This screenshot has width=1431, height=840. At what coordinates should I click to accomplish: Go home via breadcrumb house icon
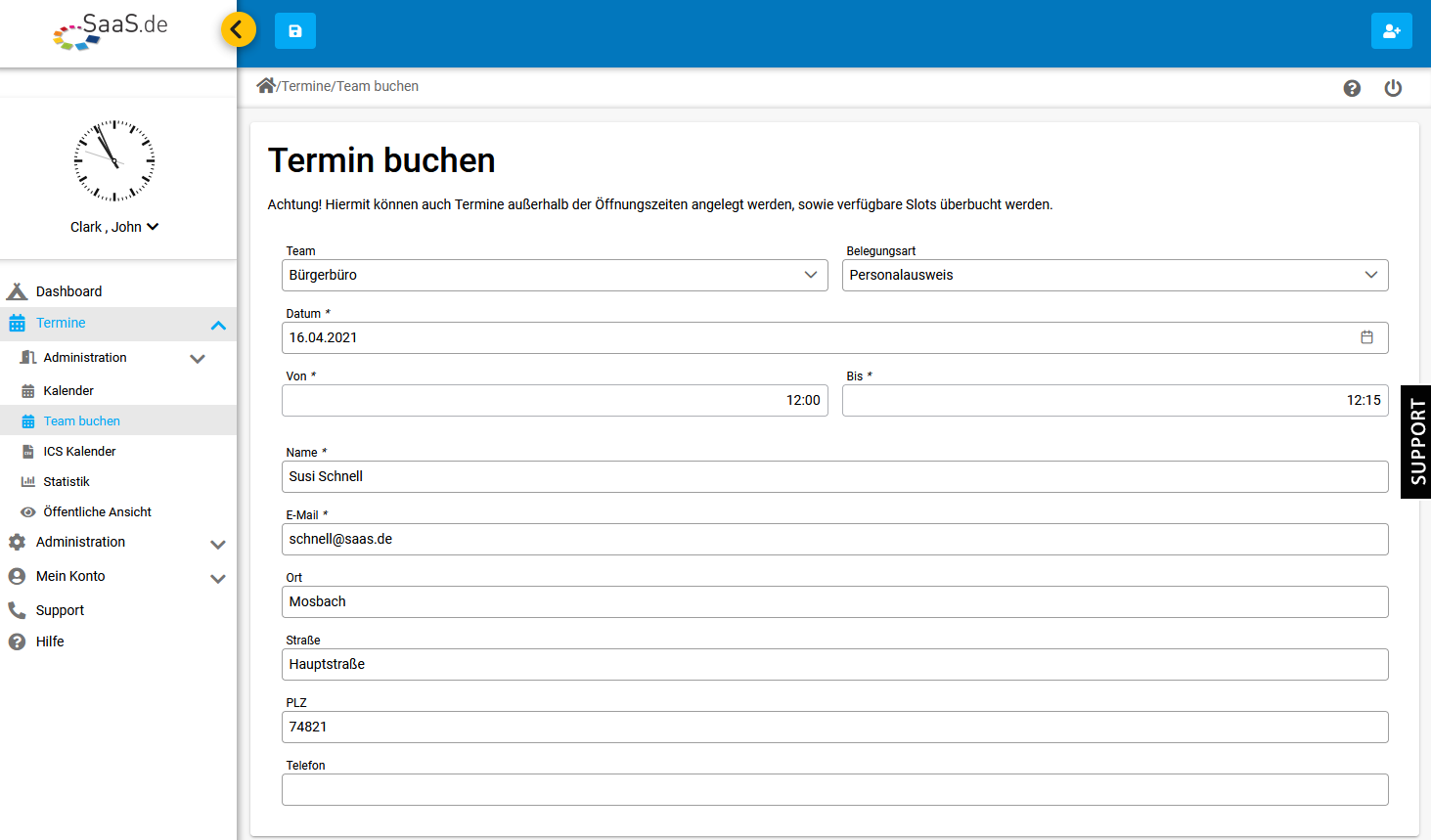point(265,85)
